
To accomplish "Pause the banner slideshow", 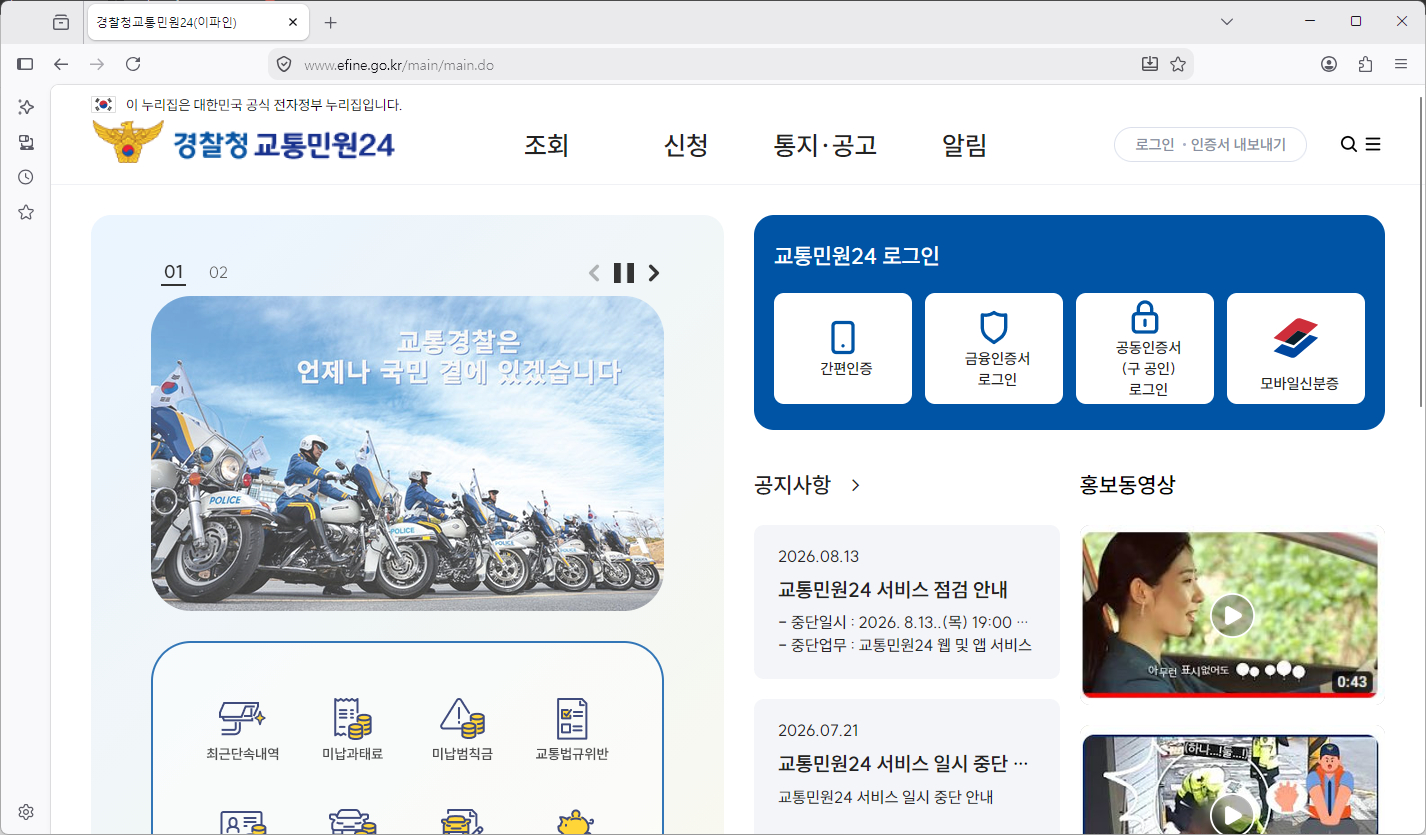I will click(624, 273).
